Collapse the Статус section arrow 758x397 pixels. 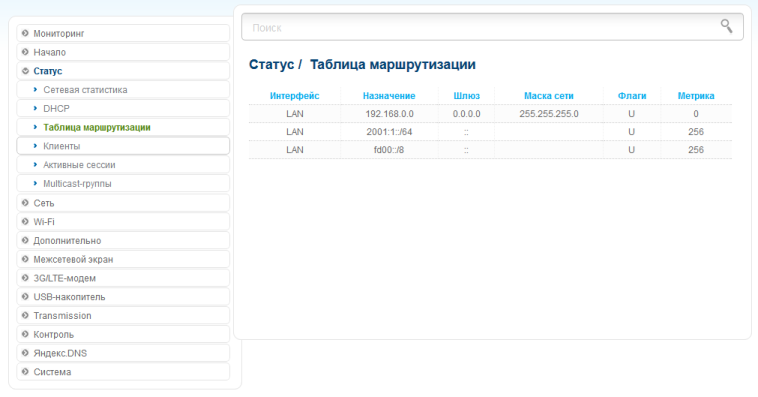click(25, 71)
